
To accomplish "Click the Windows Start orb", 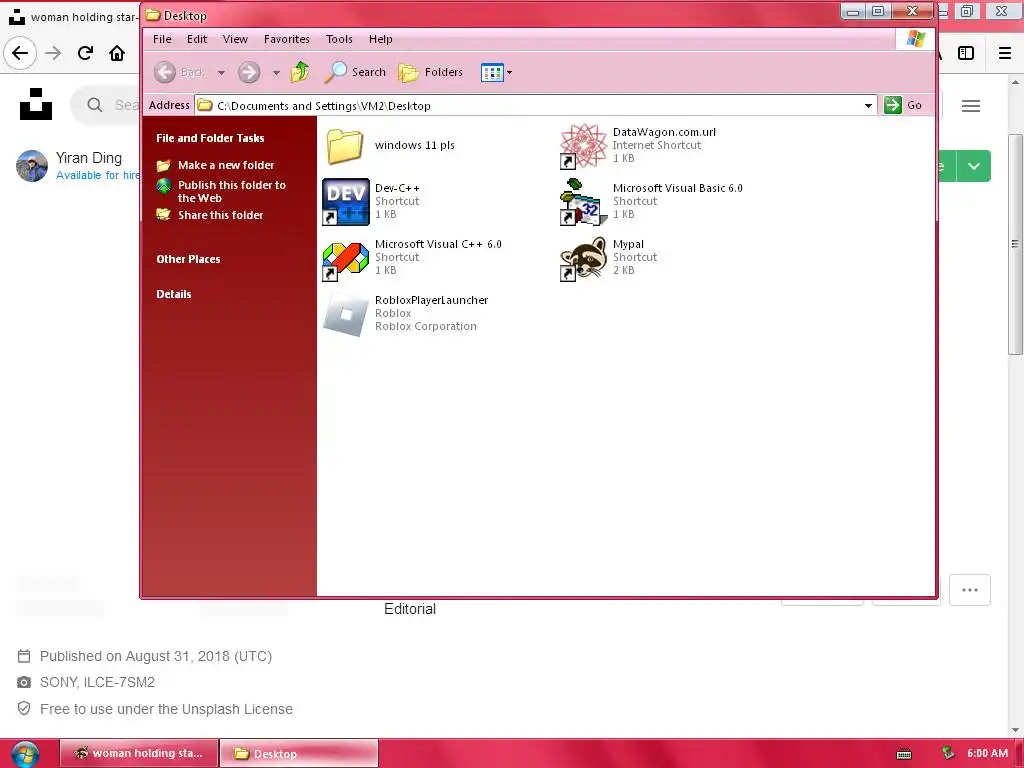I will pyautogui.click(x=25, y=755).
